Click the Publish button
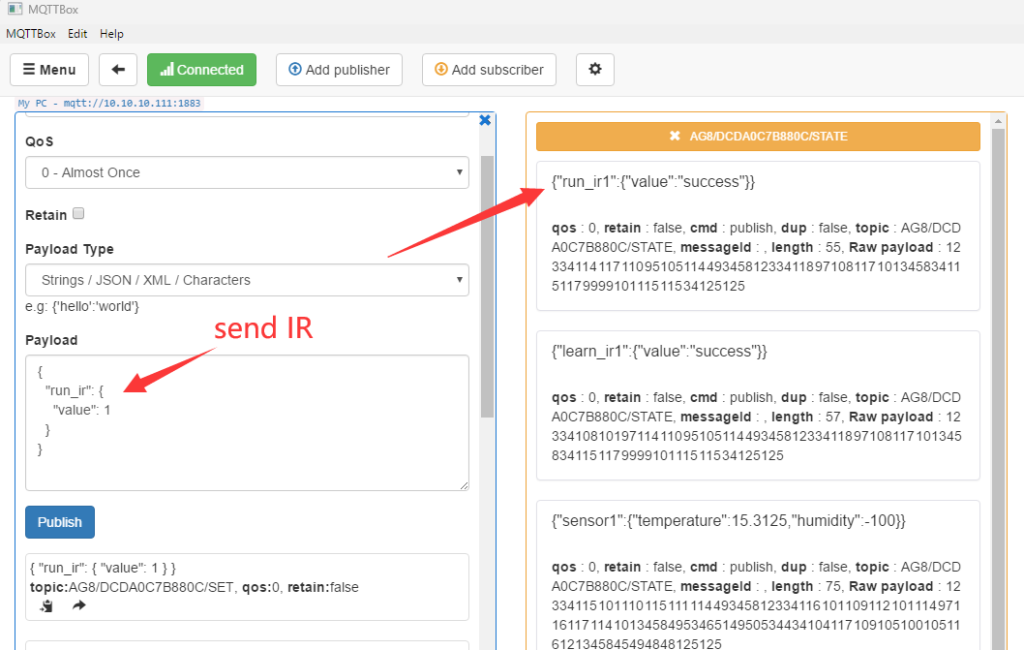The width and height of the screenshot is (1024, 650). (x=60, y=522)
